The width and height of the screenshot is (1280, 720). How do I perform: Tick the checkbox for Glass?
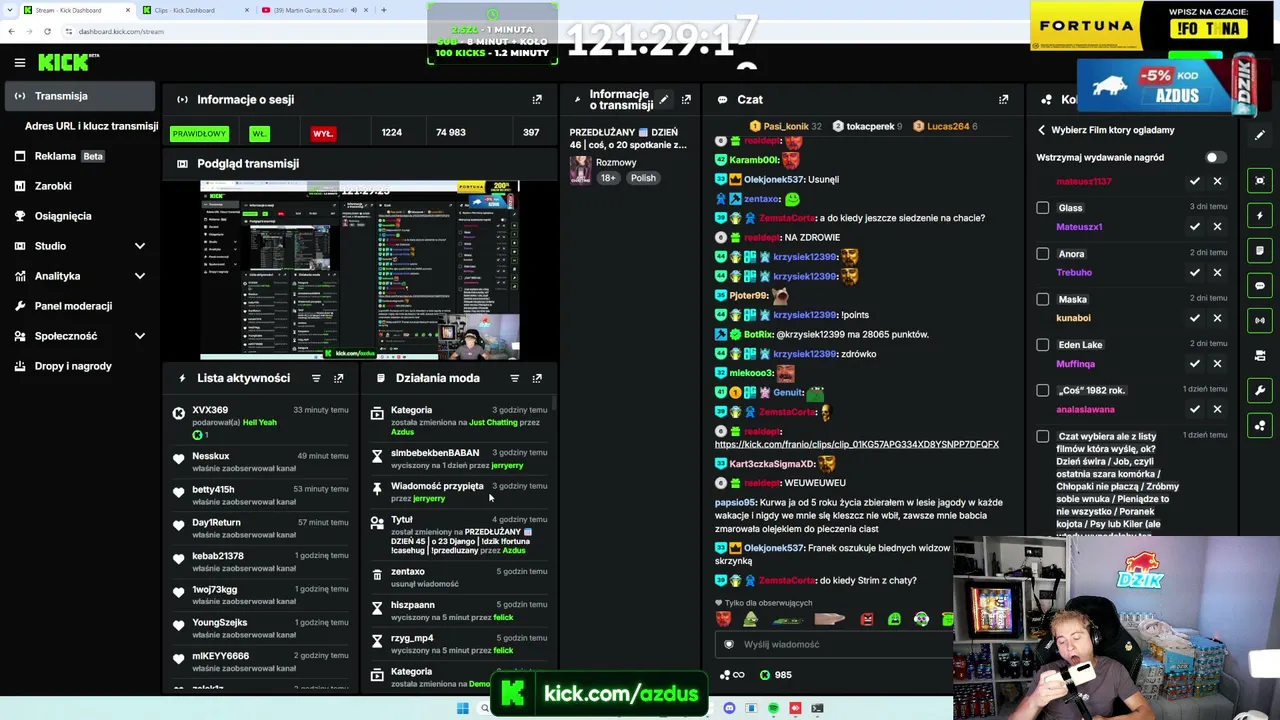coord(1043,208)
